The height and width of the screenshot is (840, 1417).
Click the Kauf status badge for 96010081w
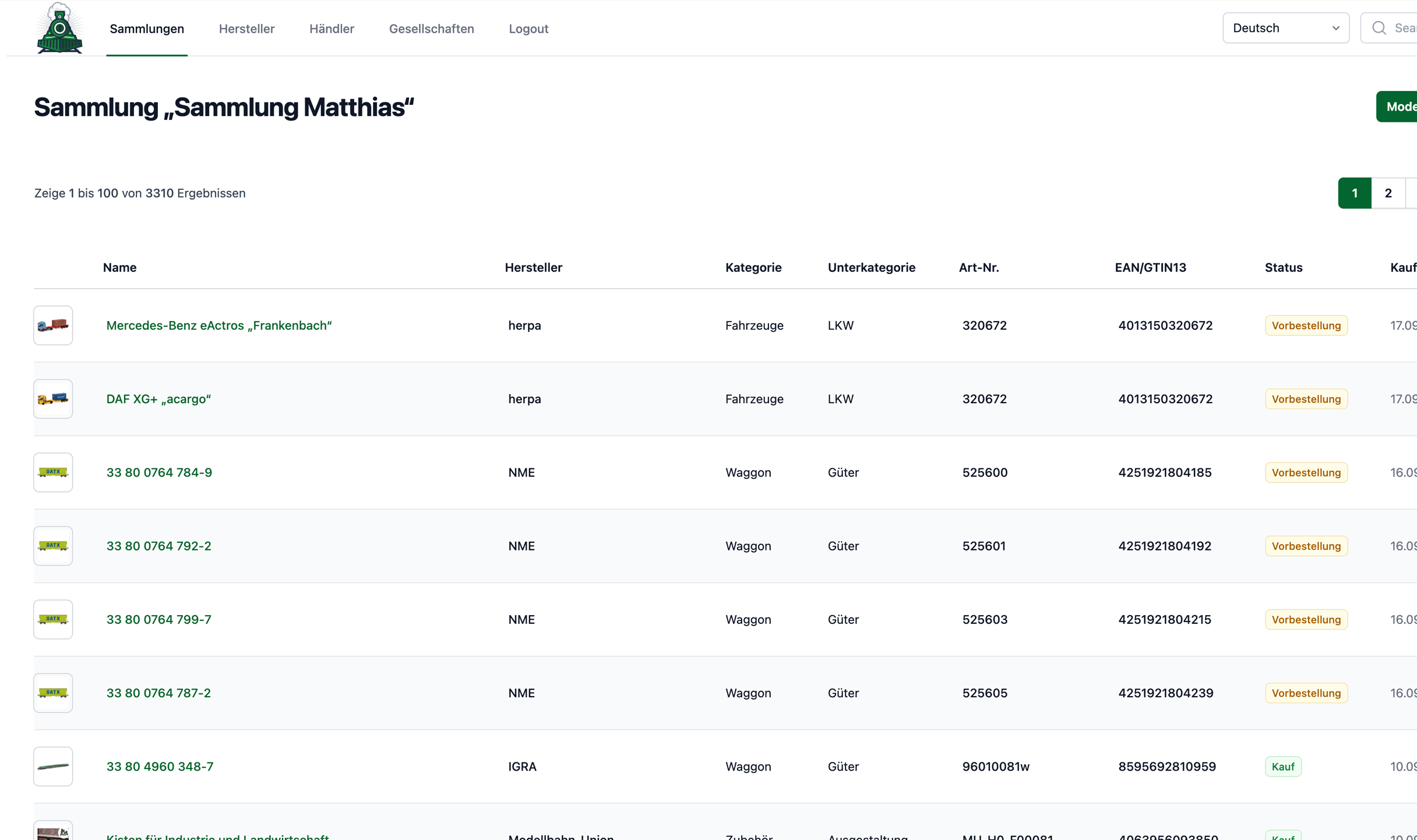click(x=1283, y=766)
